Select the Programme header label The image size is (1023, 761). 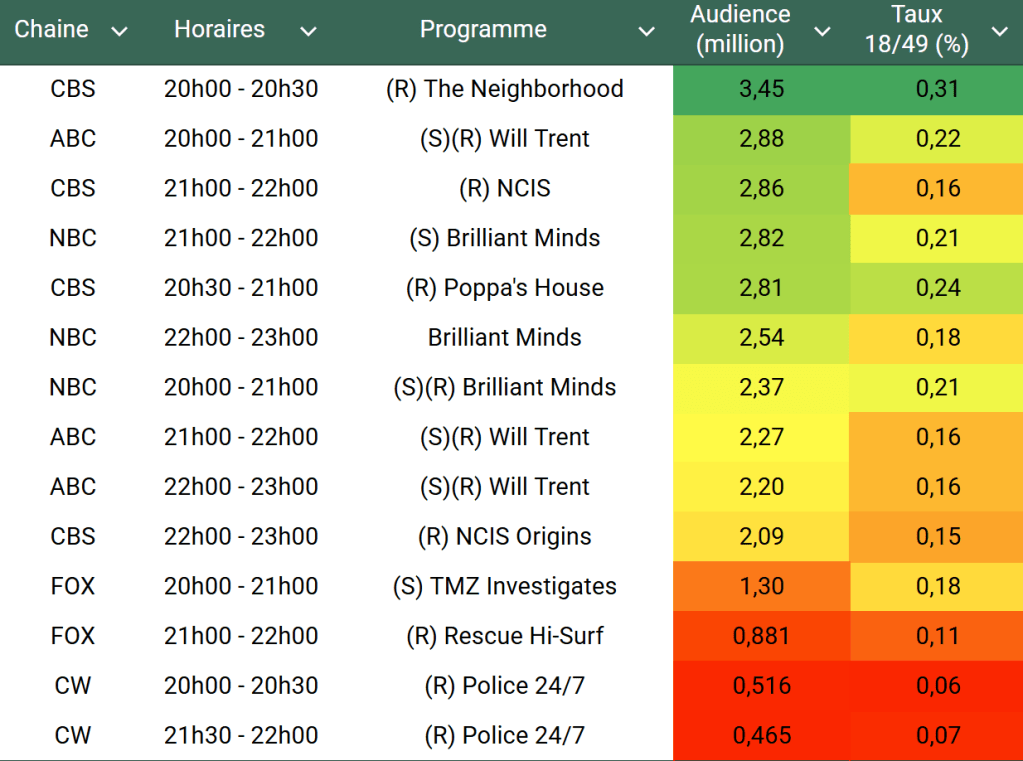click(x=483, y=30)
